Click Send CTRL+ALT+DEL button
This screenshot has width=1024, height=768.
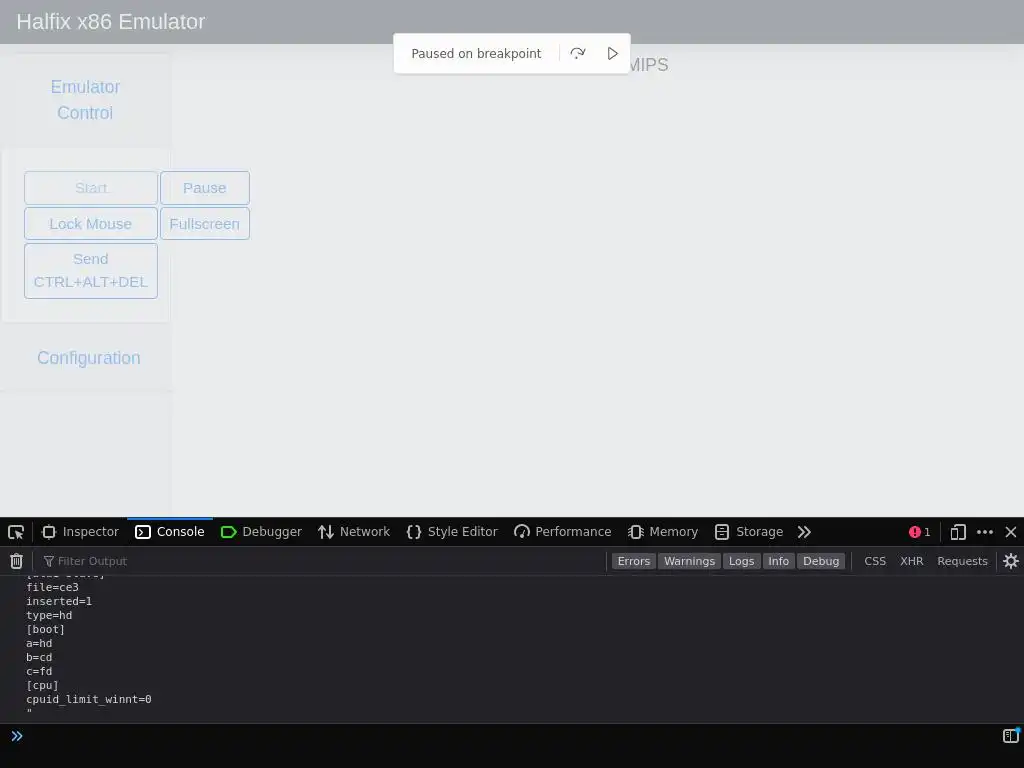[91, 270]
